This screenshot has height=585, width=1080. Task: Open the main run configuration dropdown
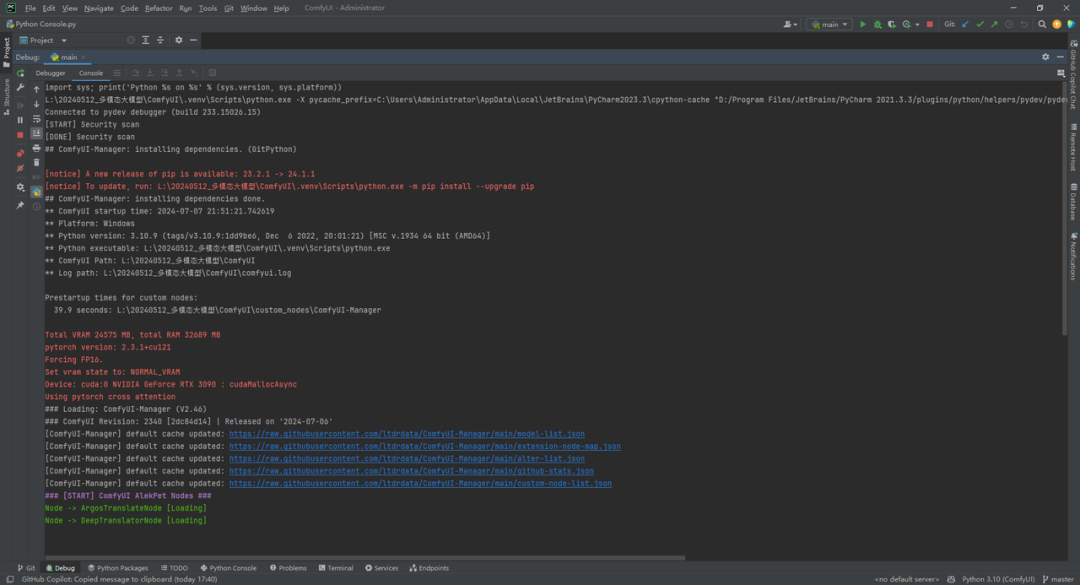pyautogui.click(x=829, y=25)
